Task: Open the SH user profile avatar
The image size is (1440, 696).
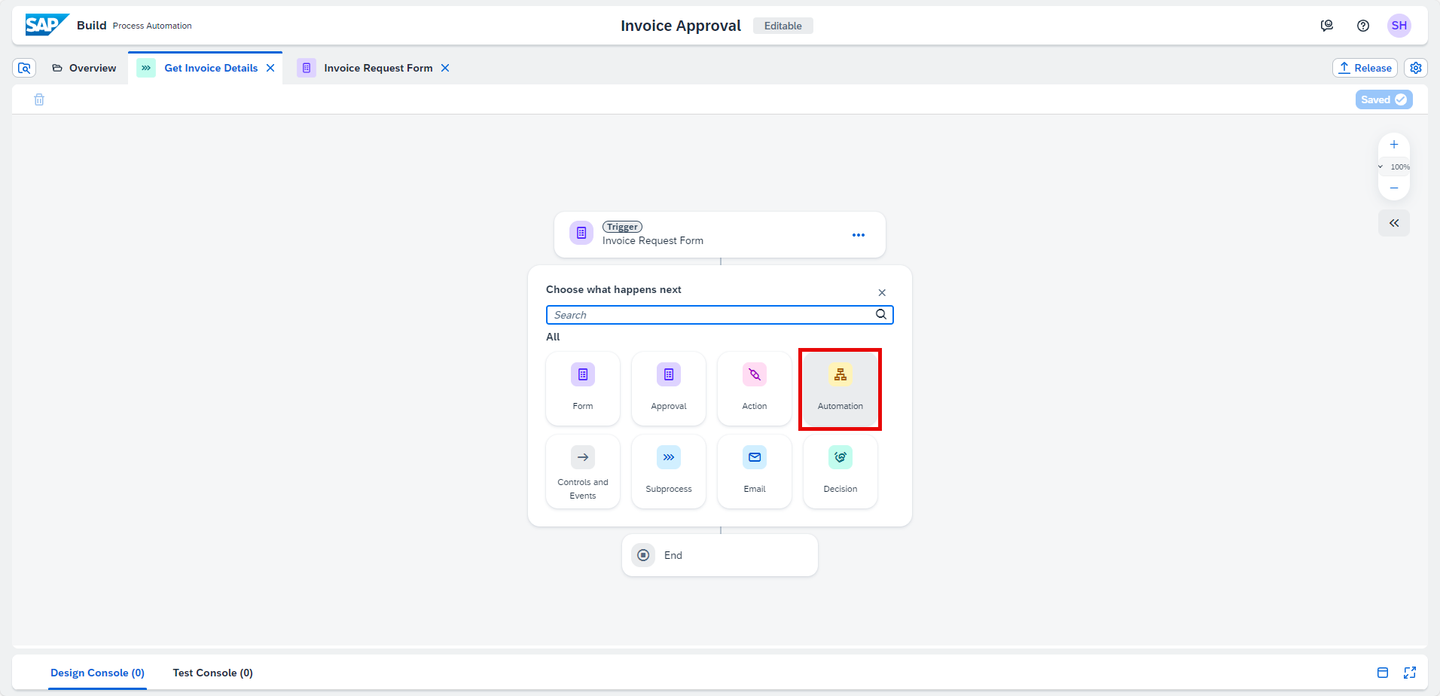Action: tap(1399, 25)
